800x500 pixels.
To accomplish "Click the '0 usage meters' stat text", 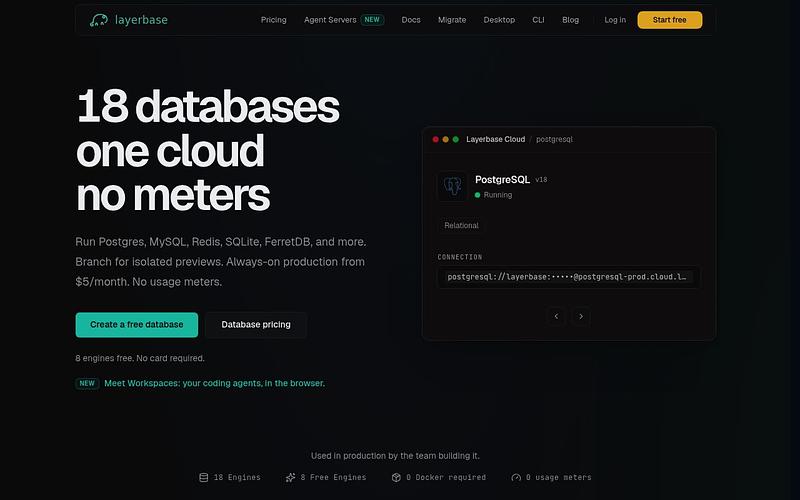I will (x=559, y=478).
